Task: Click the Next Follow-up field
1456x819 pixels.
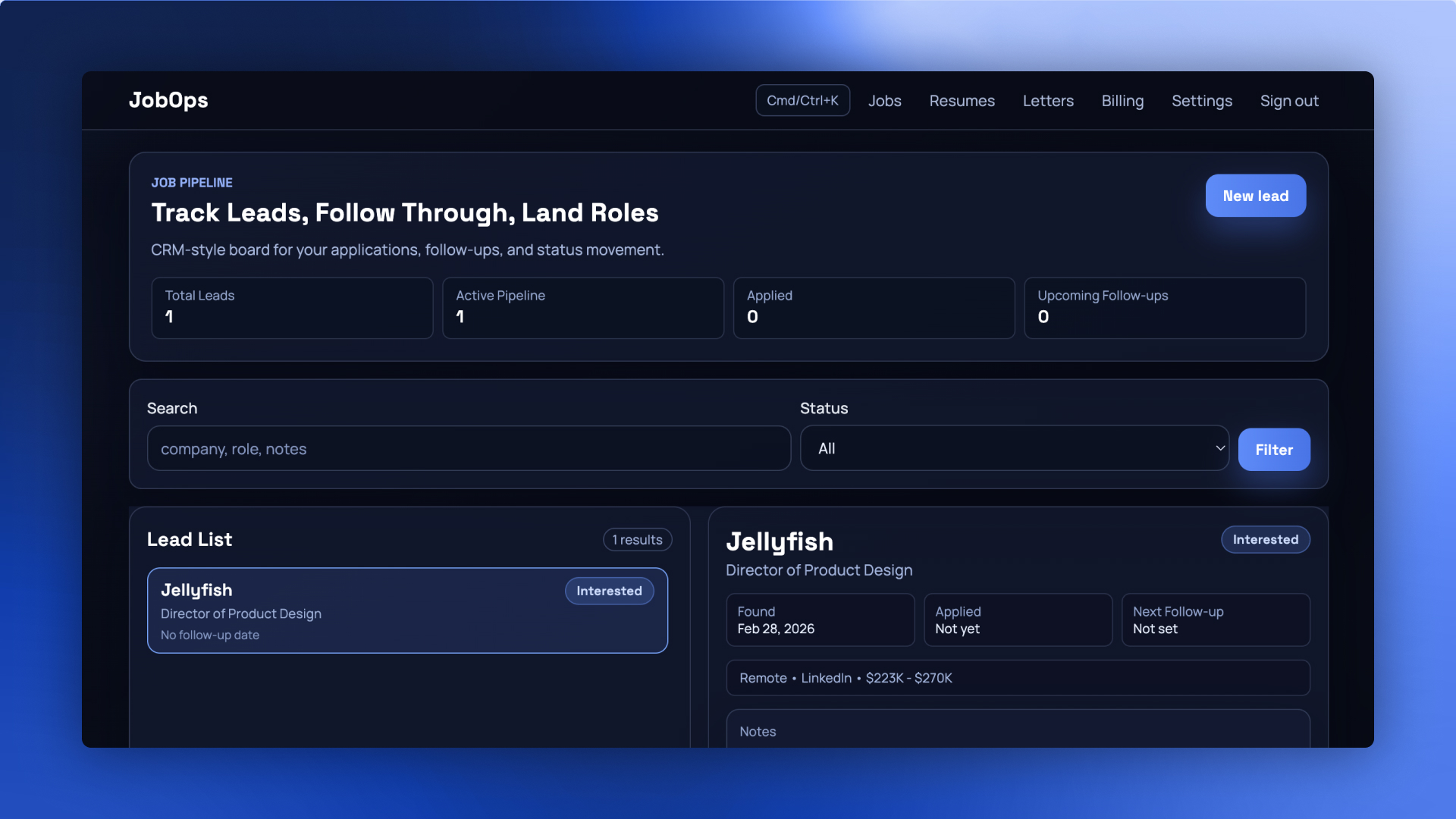Action: [x=1215, y=620]
